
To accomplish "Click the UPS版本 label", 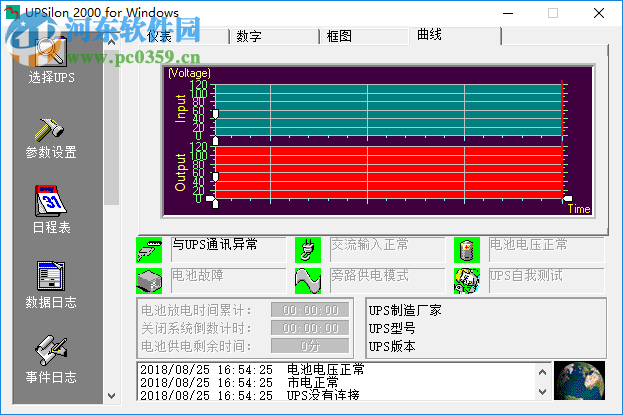I will click(392, 346).
